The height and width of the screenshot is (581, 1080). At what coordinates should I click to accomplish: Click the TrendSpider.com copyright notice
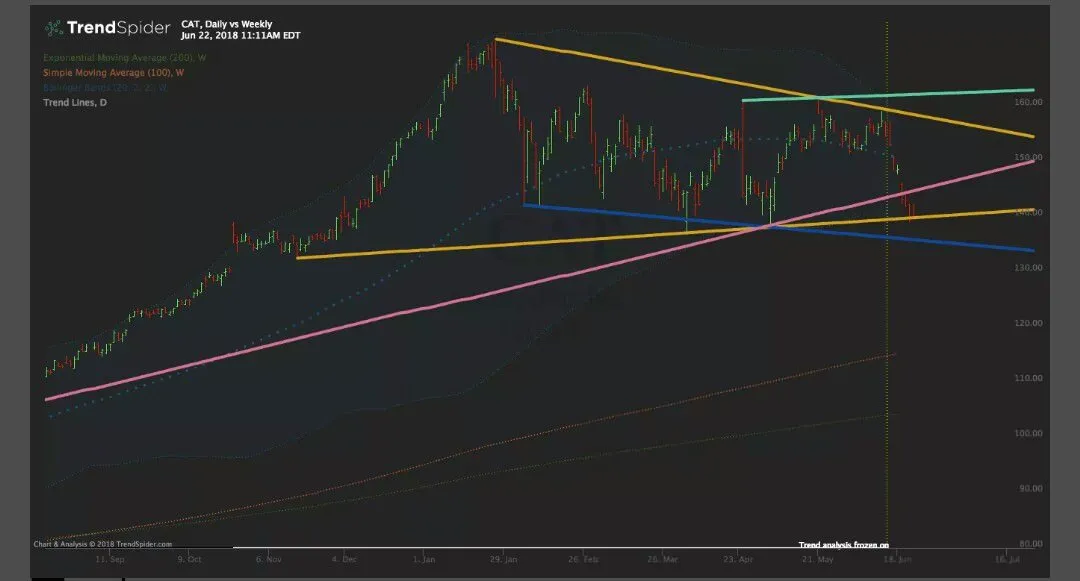tap(103, 544)
